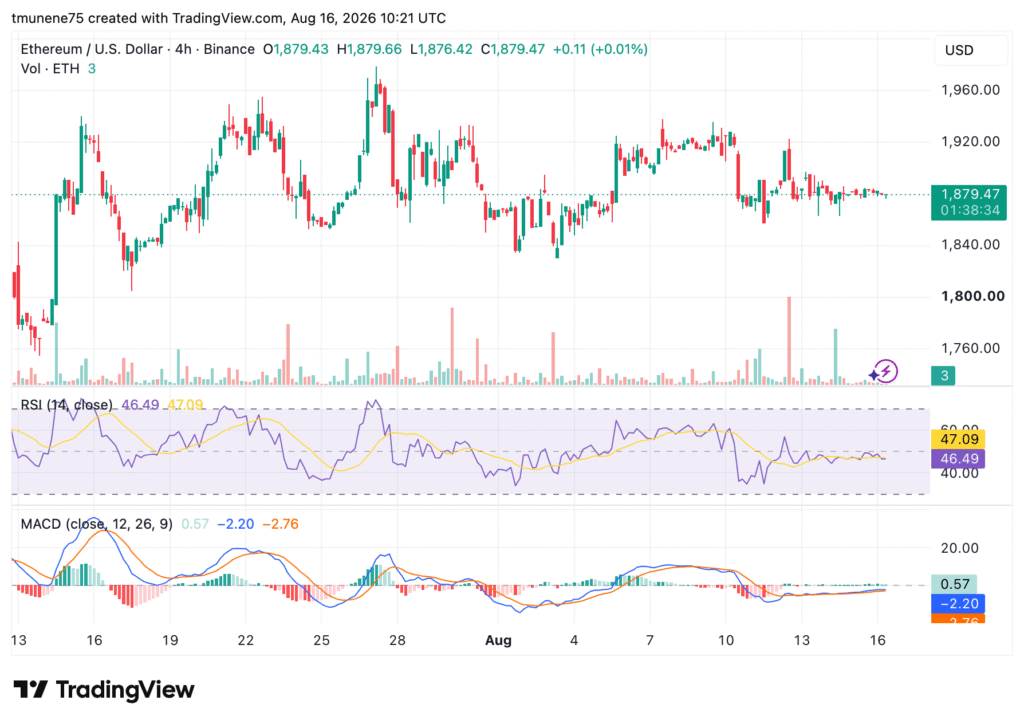Click the high price value H1,879.66
Image resolution: width=1024 pixels, height=724 pixels.
(x=369, y=49)
